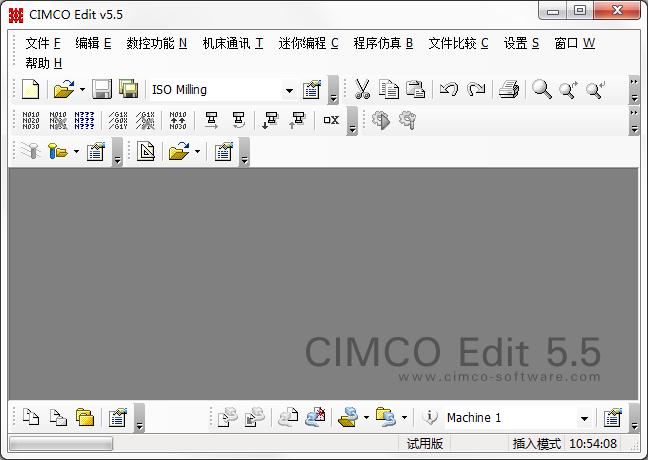The width and height of the screenshot is (648, 460).
Task: Expand arrow beside third-row open folder icon
Action: 197,151
